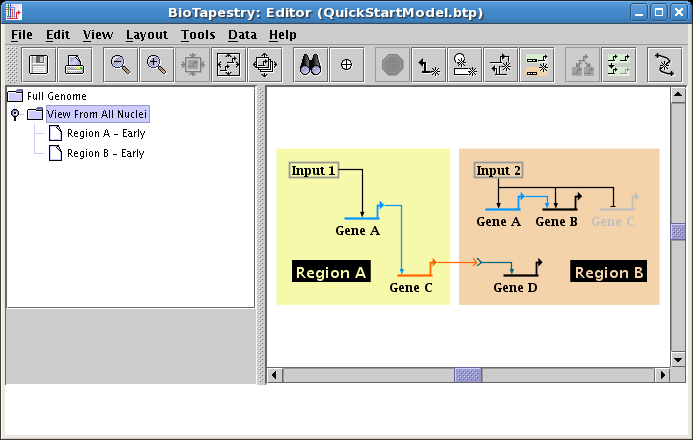The image size is (693, 440).
Task: Select Region B - Early in tree
Action: coord(105,153)
